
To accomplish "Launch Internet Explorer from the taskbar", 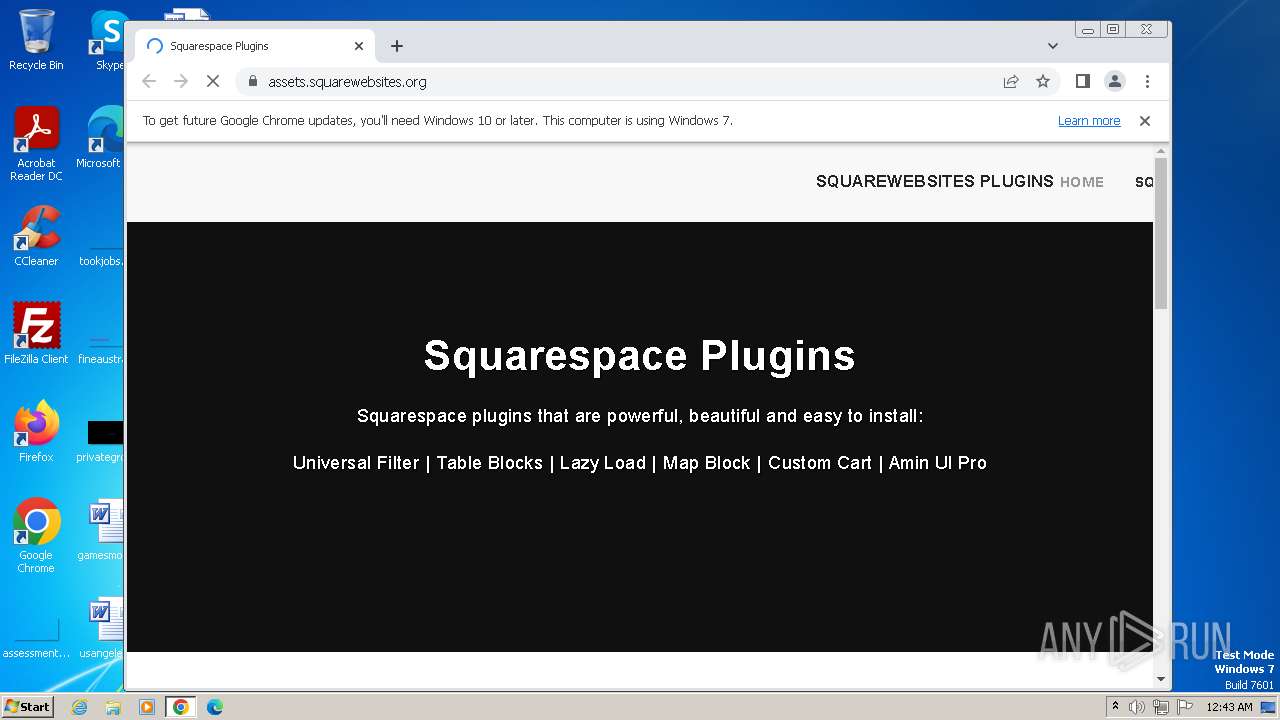I will click(79, 707).
